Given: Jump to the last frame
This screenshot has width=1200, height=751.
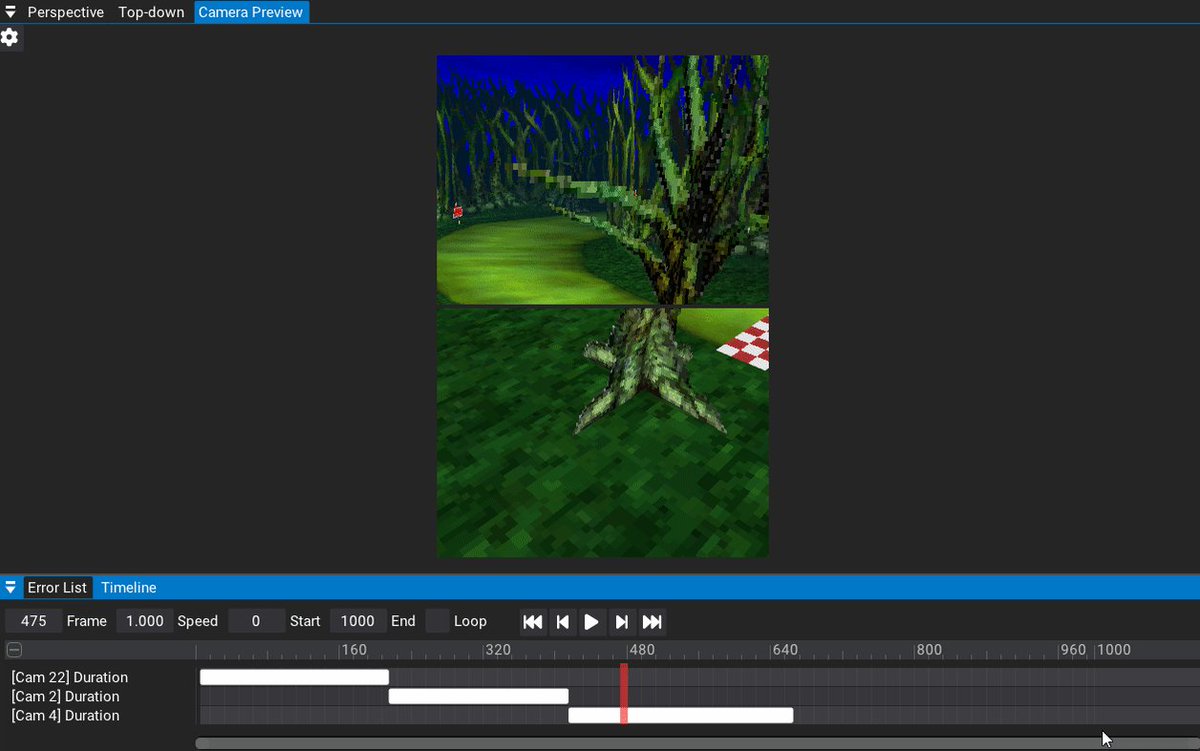Looking at the screenshot, I should coord(652,622).
